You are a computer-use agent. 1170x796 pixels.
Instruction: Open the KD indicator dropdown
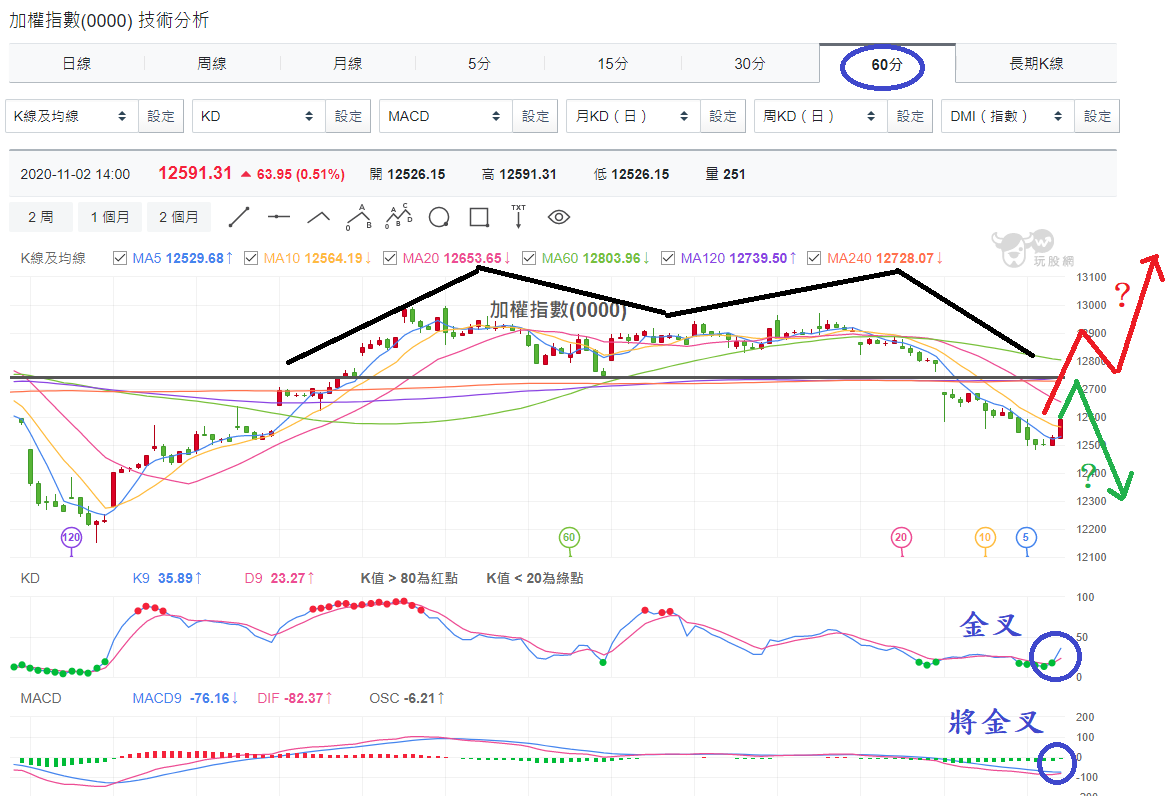[x=259, y=116]
